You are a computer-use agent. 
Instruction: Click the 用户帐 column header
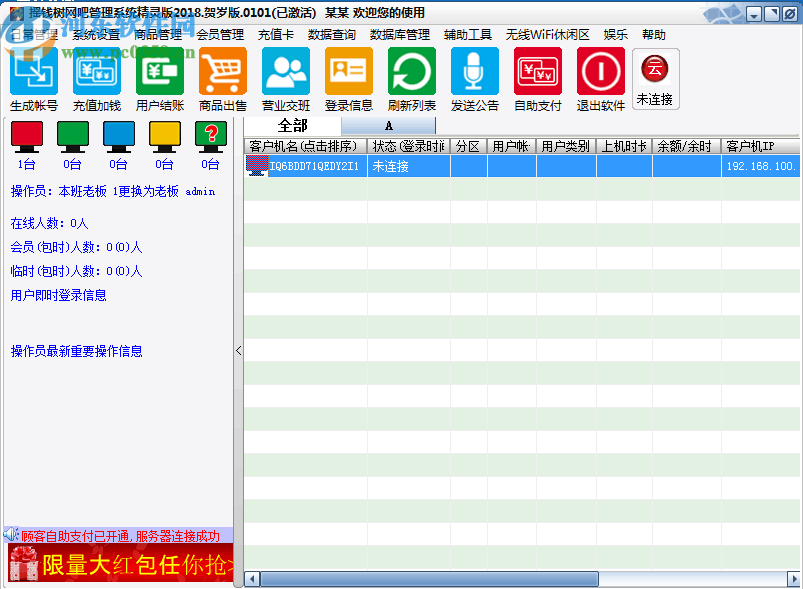point(512,146)
